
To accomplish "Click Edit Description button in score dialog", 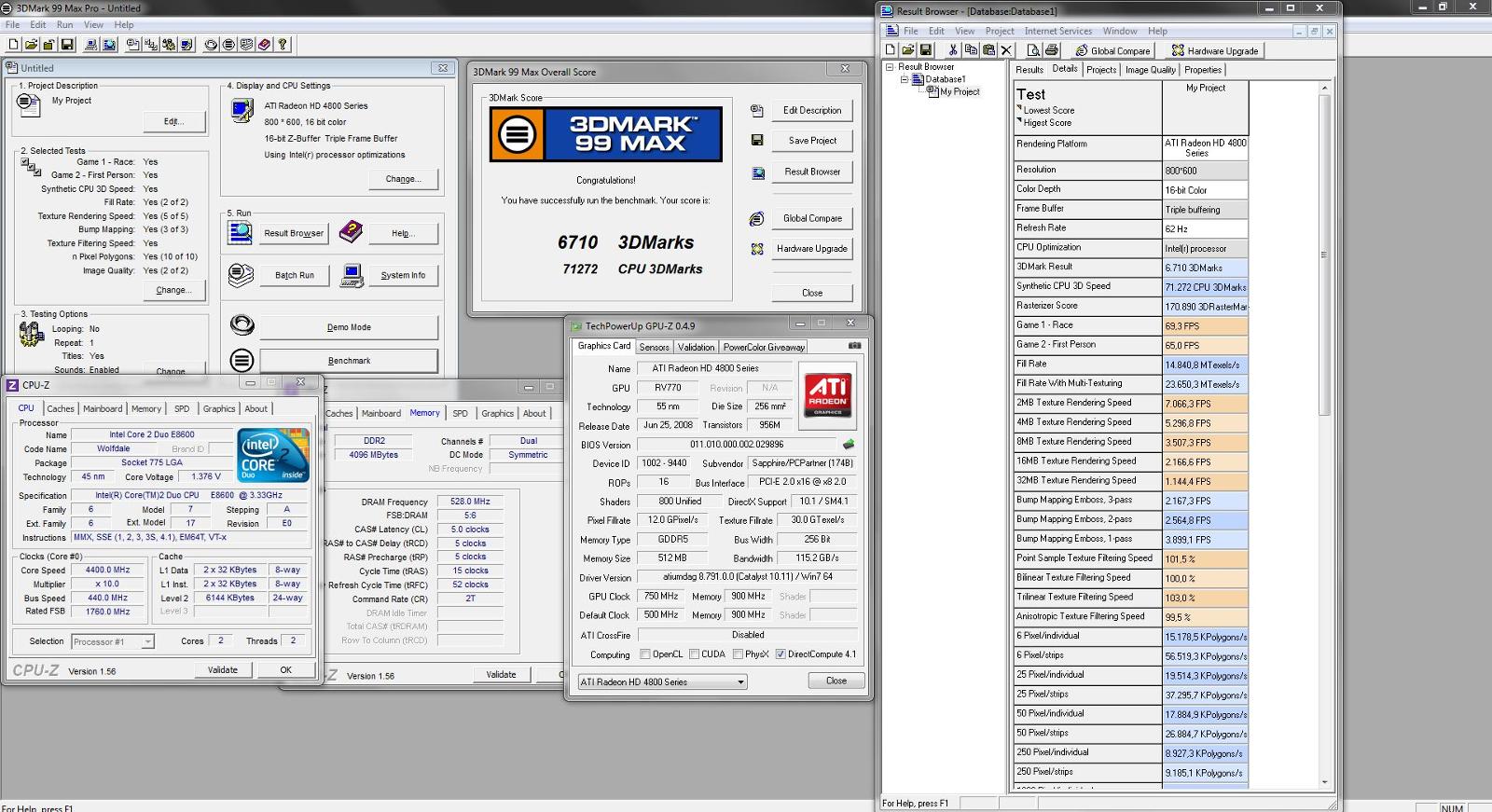I will pos(812,110).
